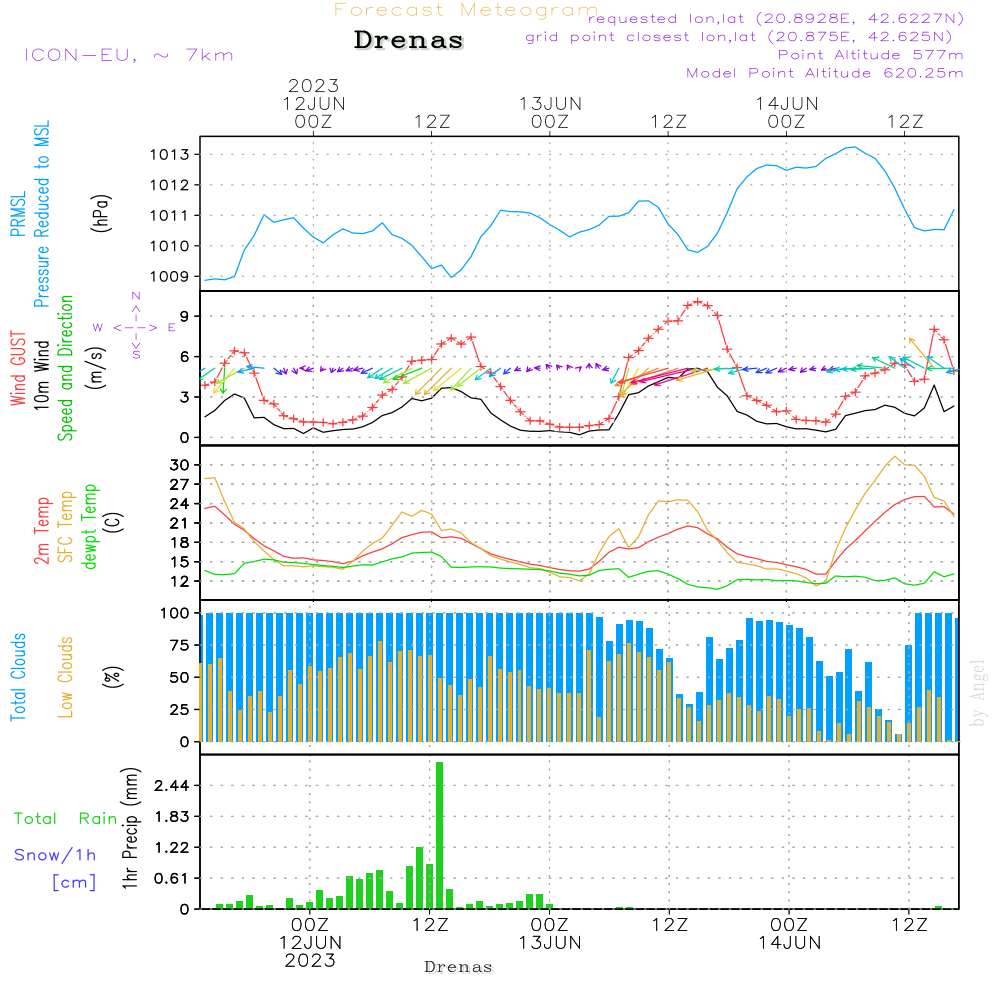Select '12JUN' label above the pressure chart
Viewport: 1000px width, 1000px height.
point(314,104)
